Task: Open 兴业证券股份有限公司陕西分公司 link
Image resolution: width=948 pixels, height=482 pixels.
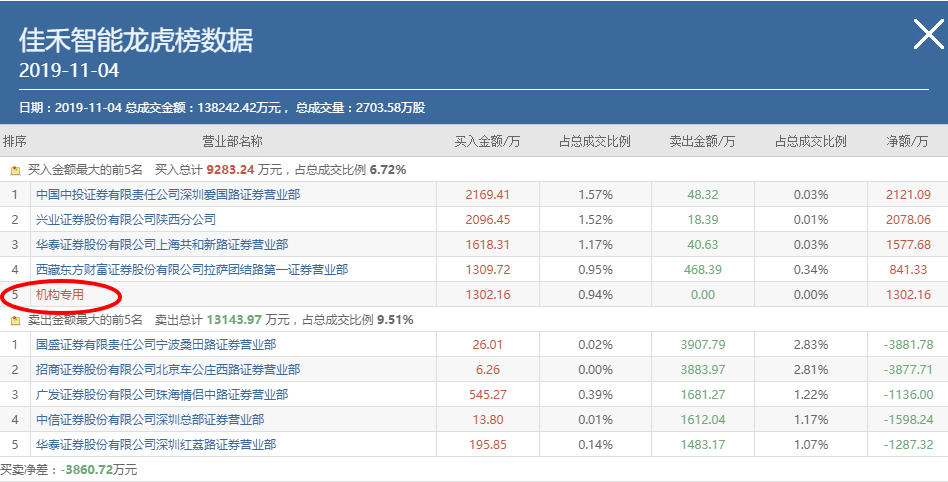Action: [126, 220]
